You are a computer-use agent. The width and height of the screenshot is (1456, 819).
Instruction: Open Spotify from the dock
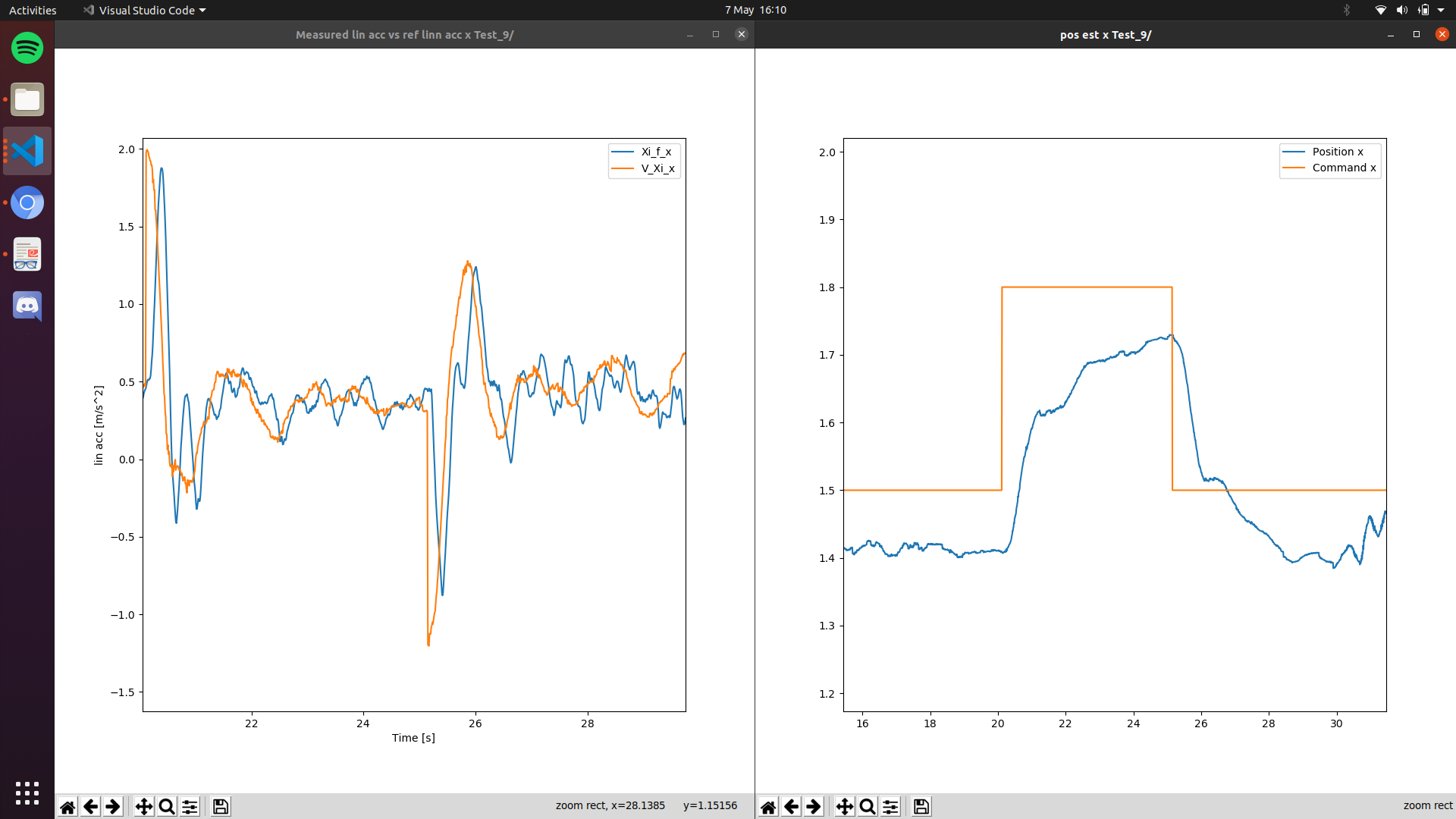tap(27, 48)
